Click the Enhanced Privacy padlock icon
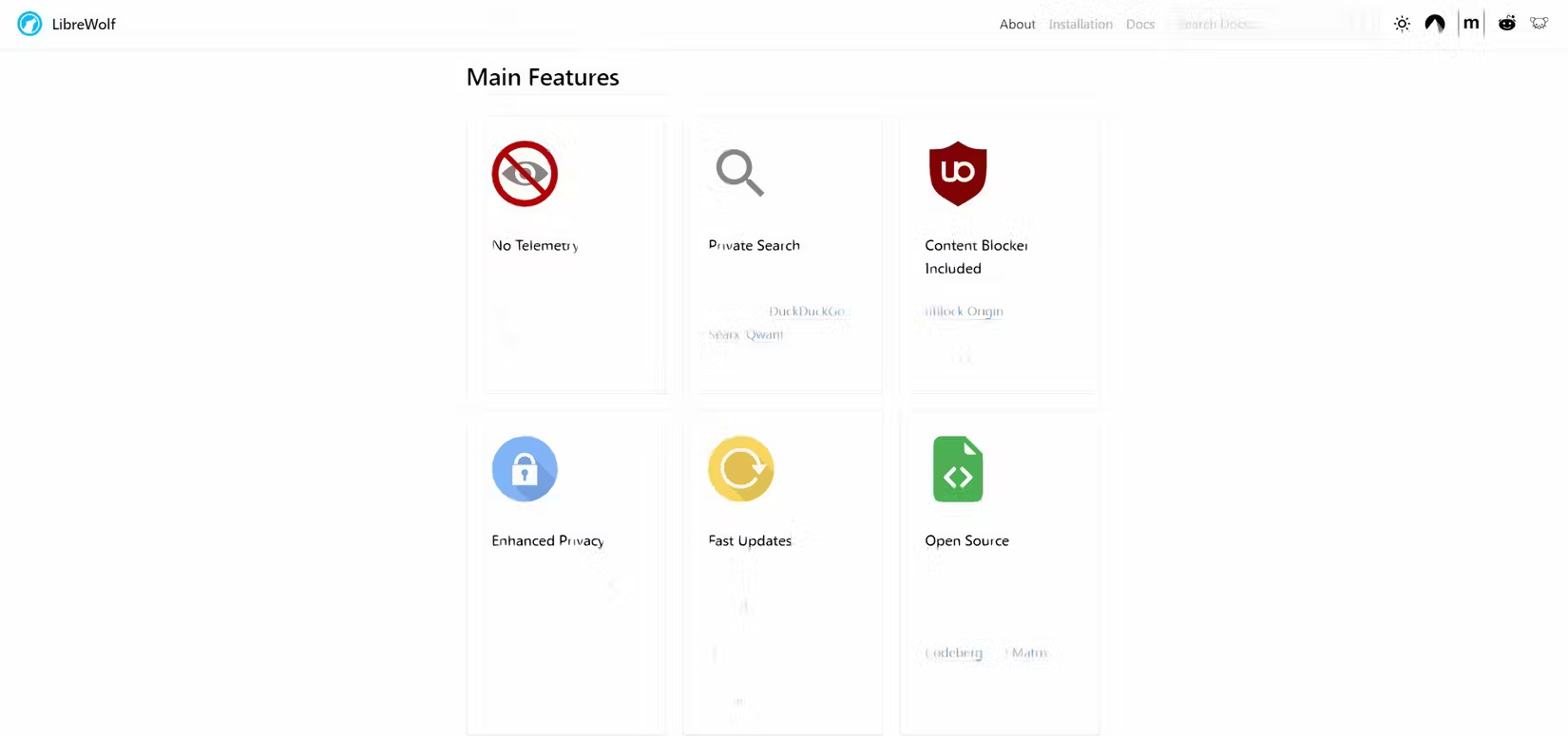 pyautogui.click(x=525, y=469)
